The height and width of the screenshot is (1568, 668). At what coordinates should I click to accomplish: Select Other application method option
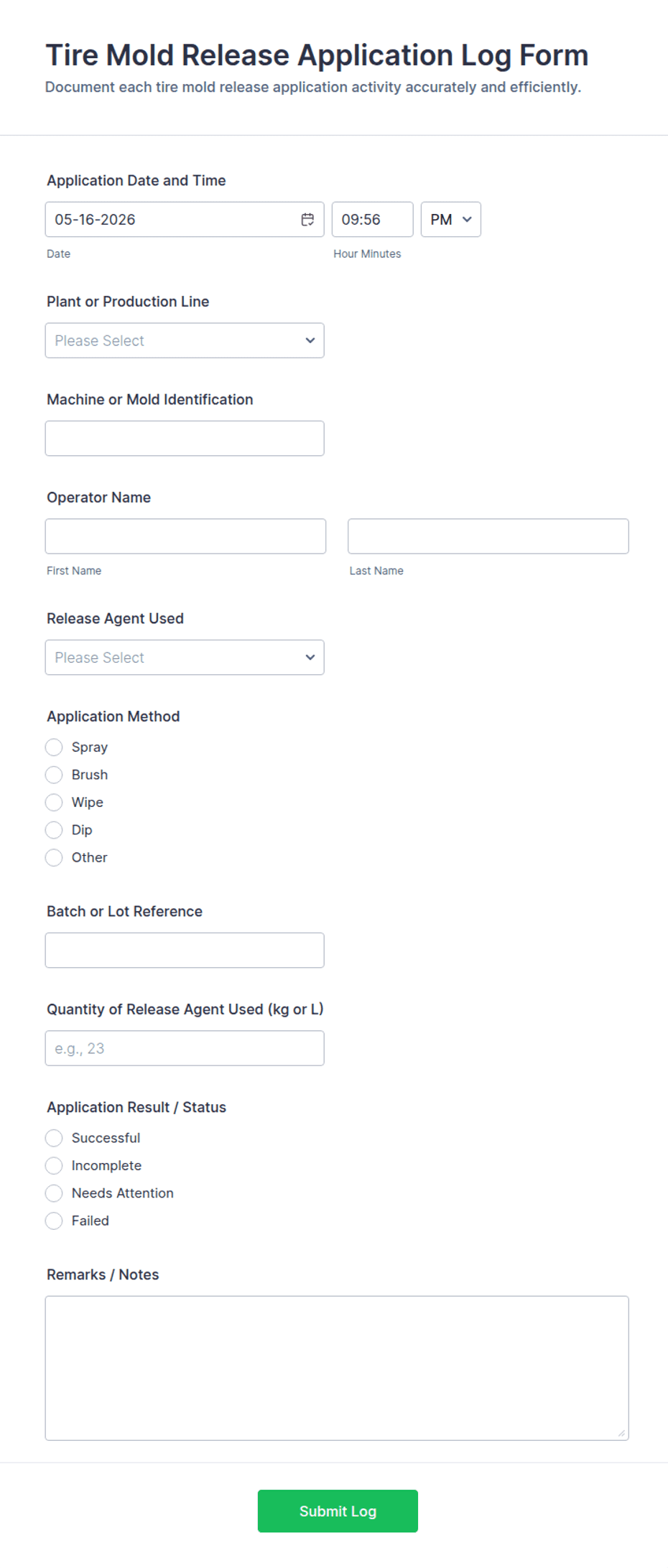pyautogui.click(x=54, y=857)
